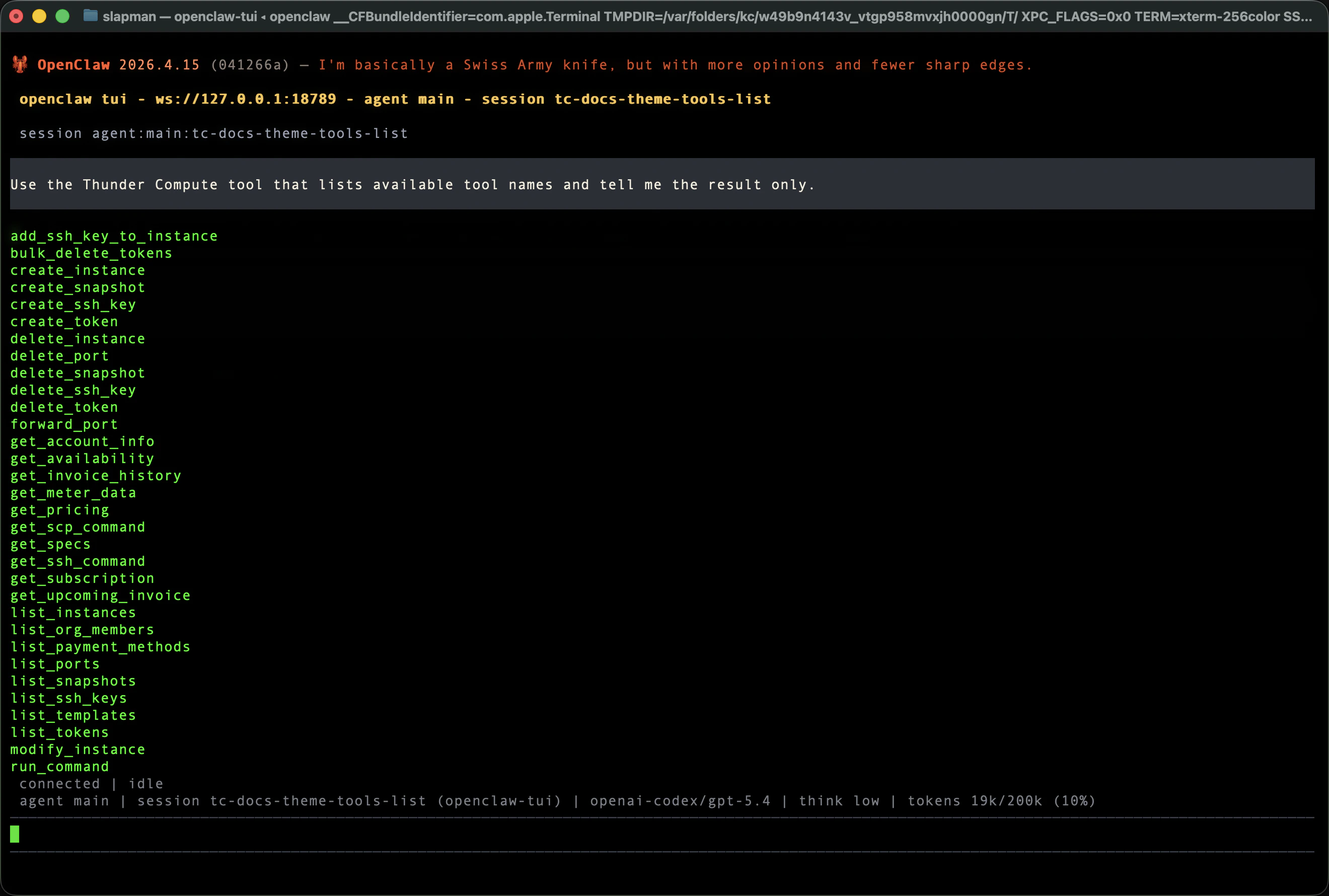Select the run_command line
The height and width of the screenshot is (896, 1329).
pos(59,768)
